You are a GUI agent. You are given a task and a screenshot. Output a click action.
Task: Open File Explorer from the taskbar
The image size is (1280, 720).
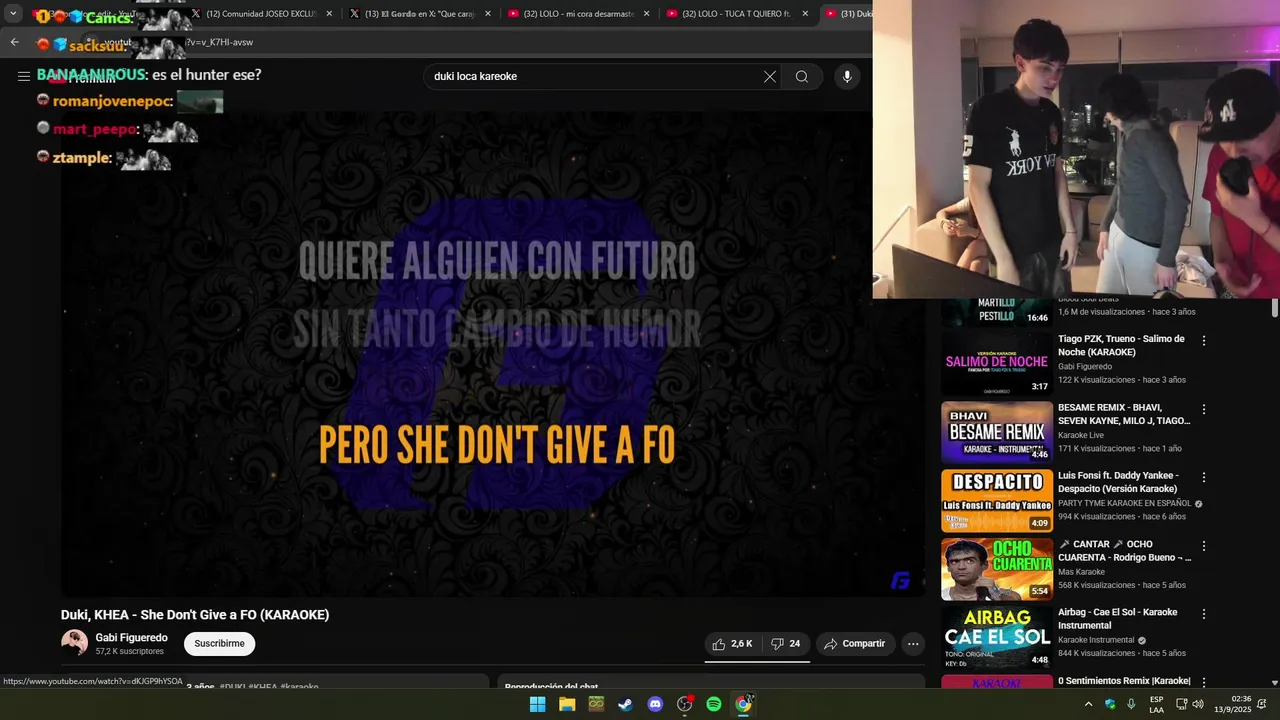pos(567,704)
